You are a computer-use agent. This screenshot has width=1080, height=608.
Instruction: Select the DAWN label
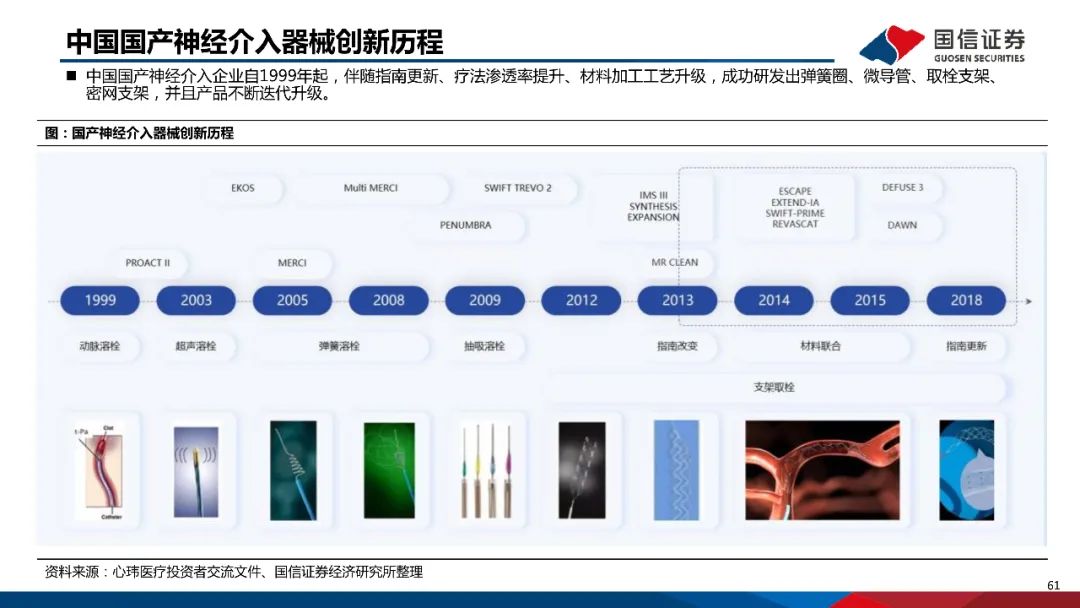(902, 225)
